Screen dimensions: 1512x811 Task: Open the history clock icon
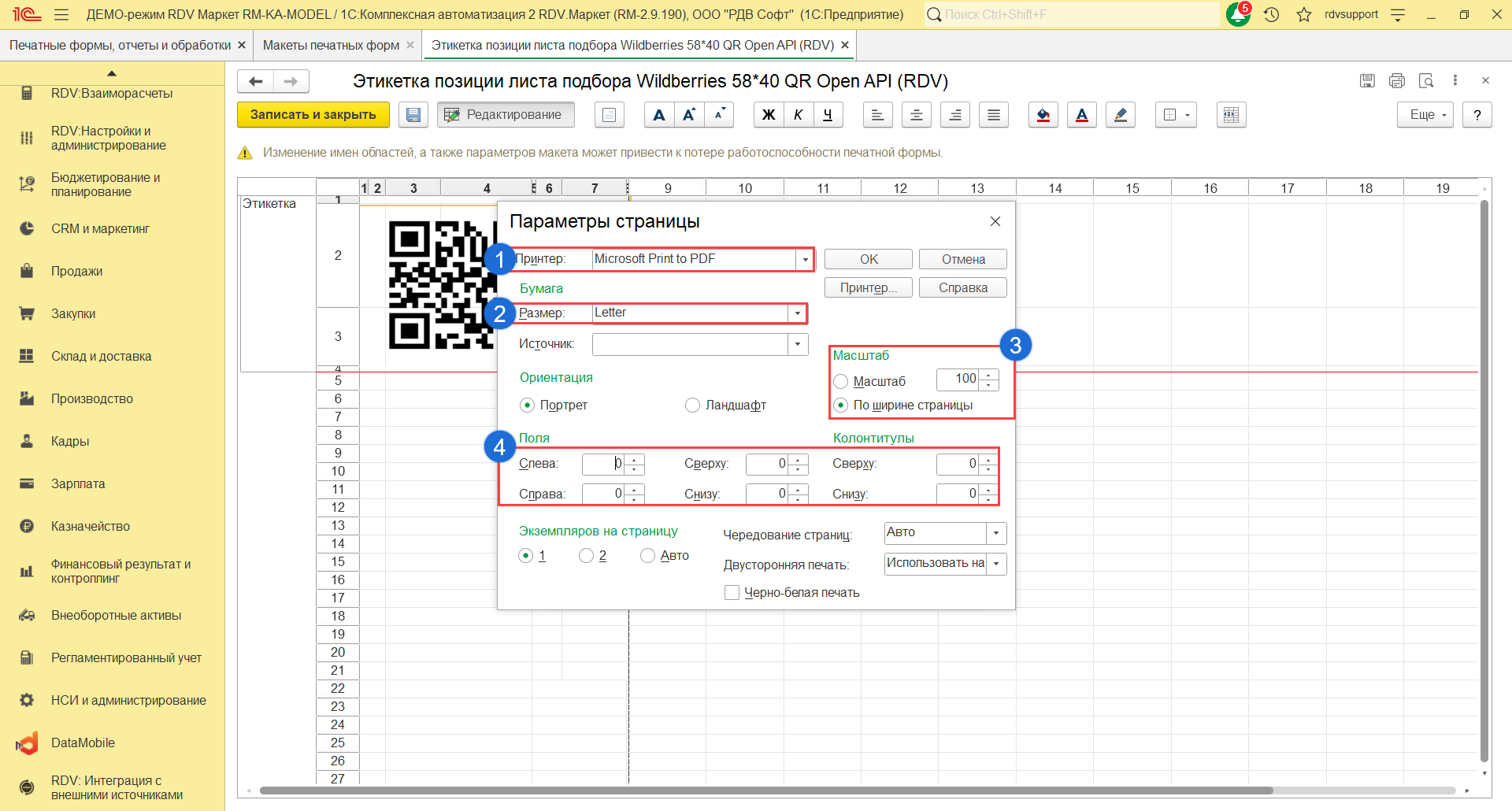(1271, 14)
